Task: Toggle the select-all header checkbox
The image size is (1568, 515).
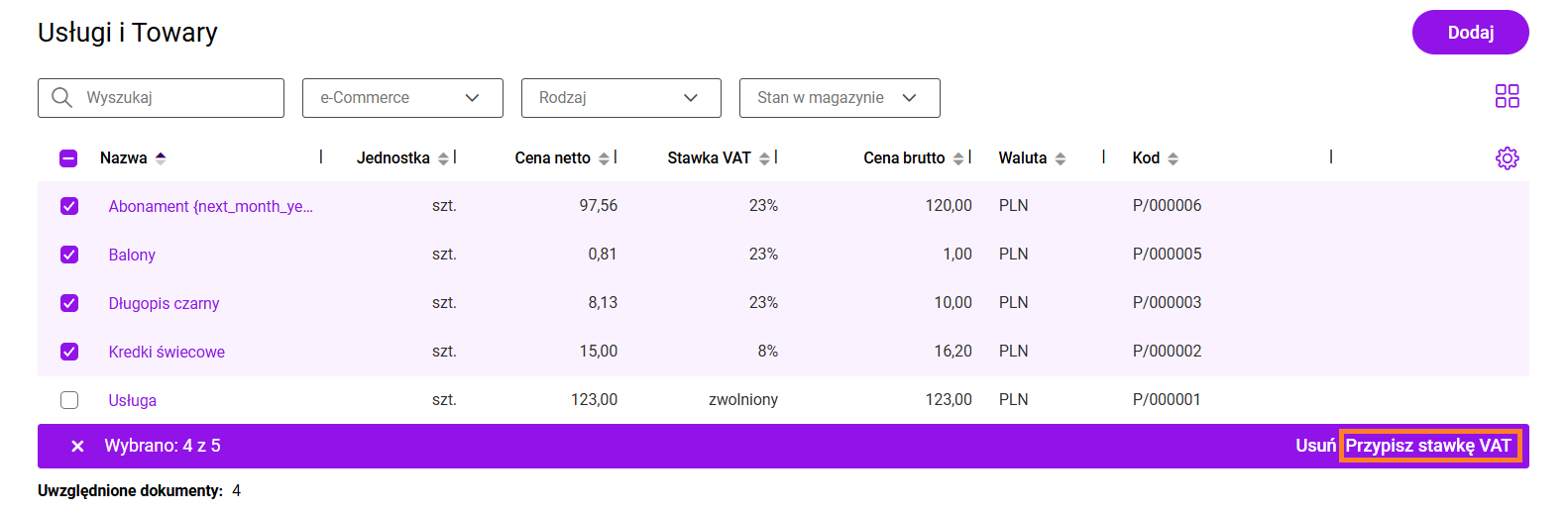Action: (68, 158)
